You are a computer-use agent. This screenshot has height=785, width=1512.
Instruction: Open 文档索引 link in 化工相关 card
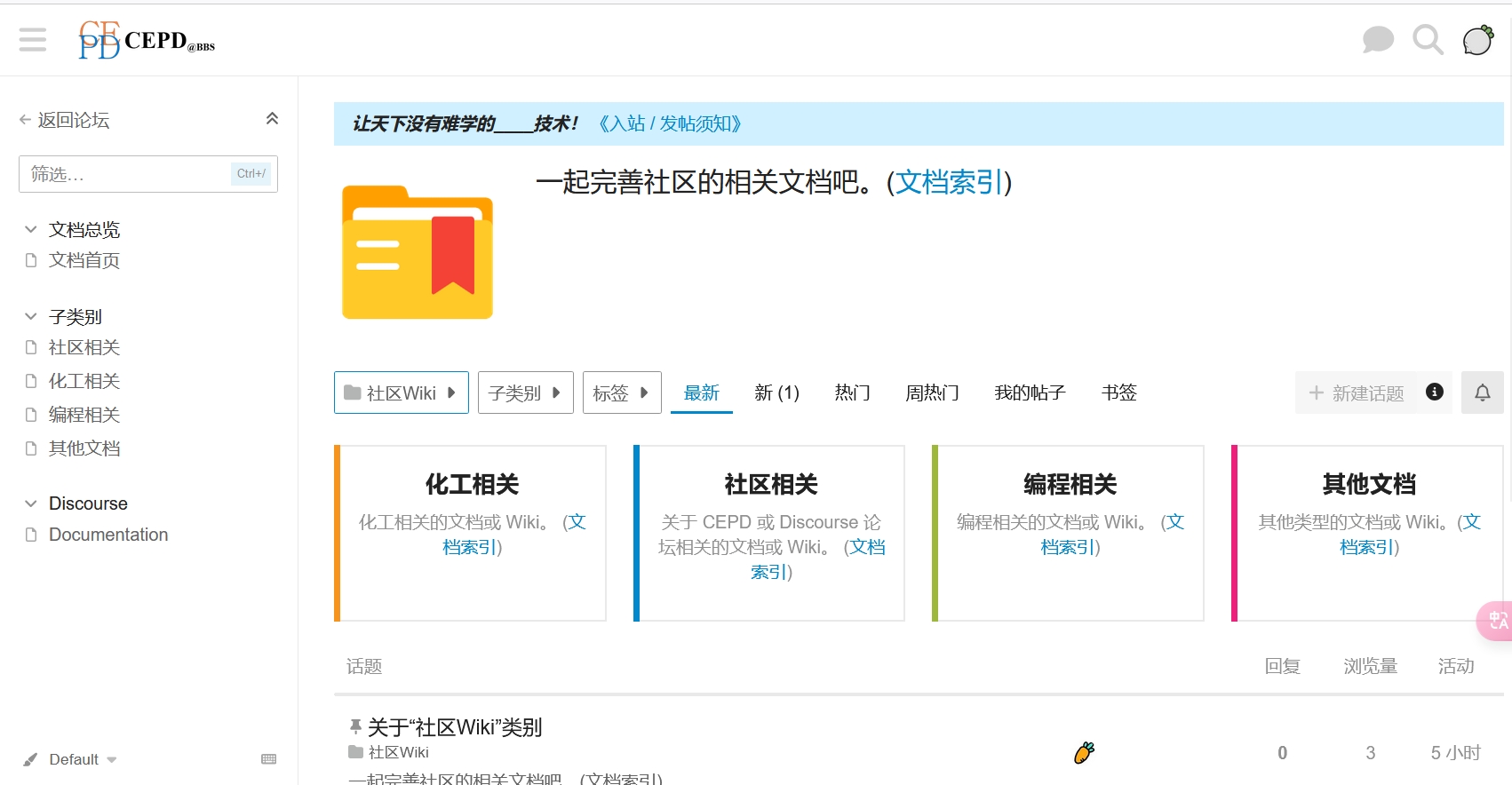[471, 547]
